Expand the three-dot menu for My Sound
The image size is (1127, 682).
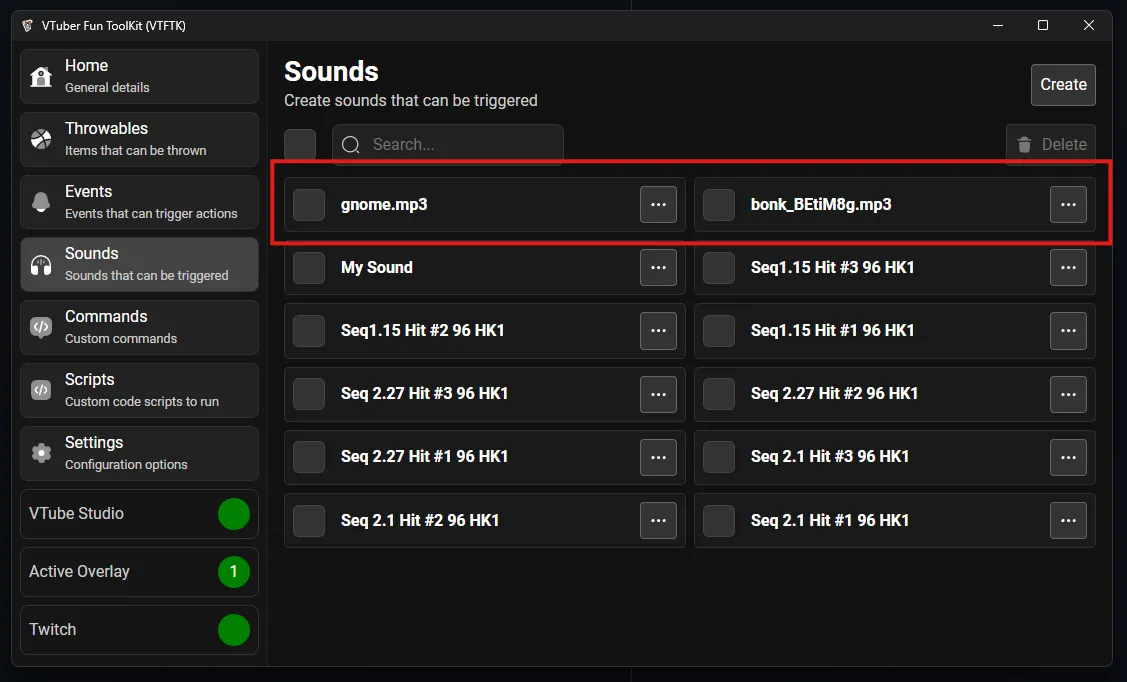tap(658, 268)
